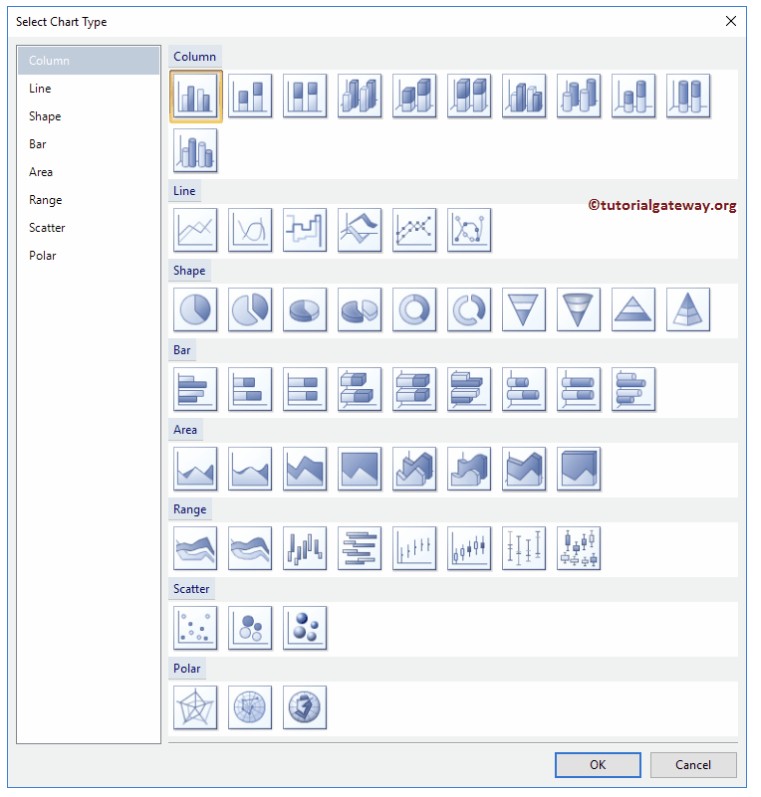Choose the last cylinder Bar chart icon
761x797 pixels.
(634, 390)
